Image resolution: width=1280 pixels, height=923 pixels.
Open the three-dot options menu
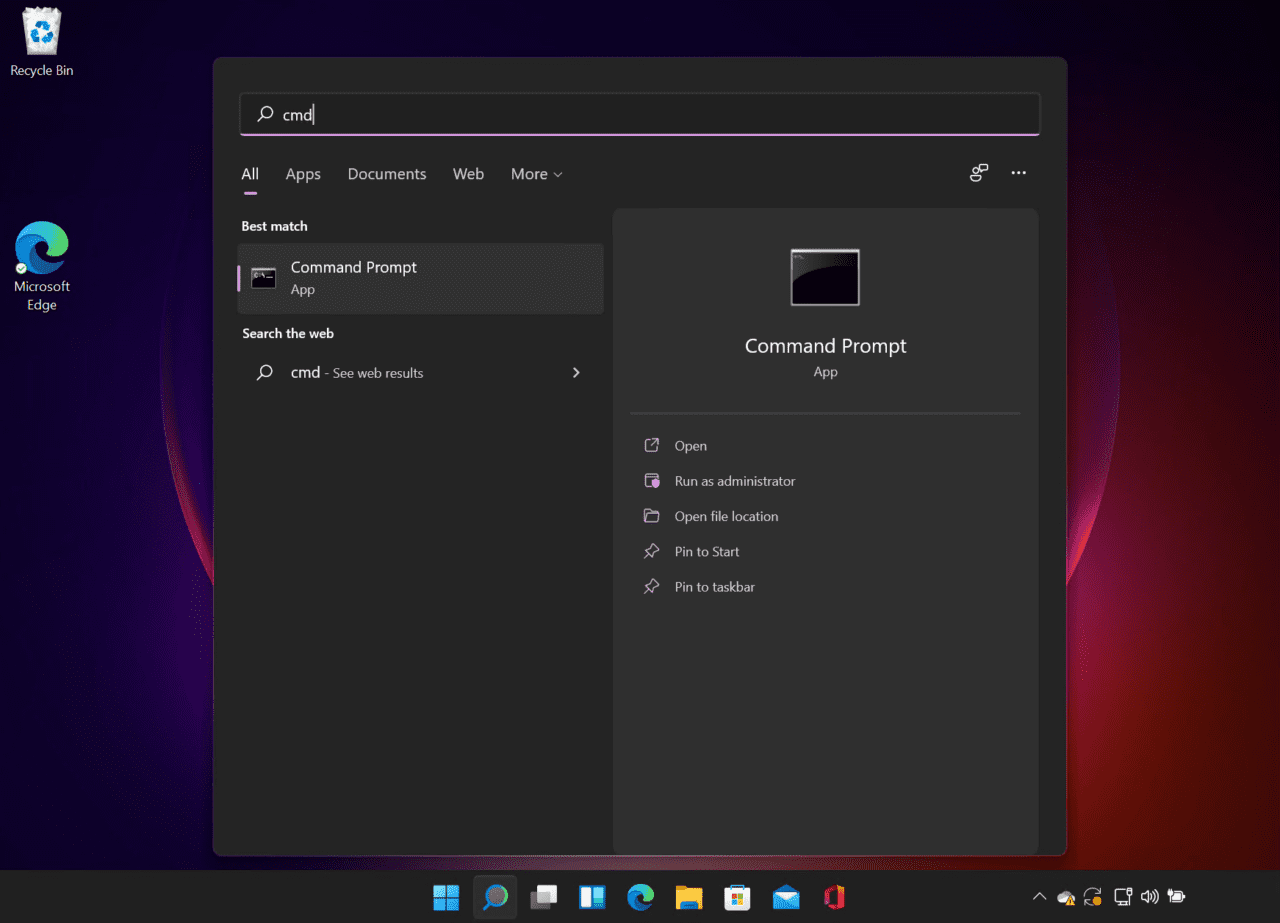pyautogui.click(x=1018, y=173)
